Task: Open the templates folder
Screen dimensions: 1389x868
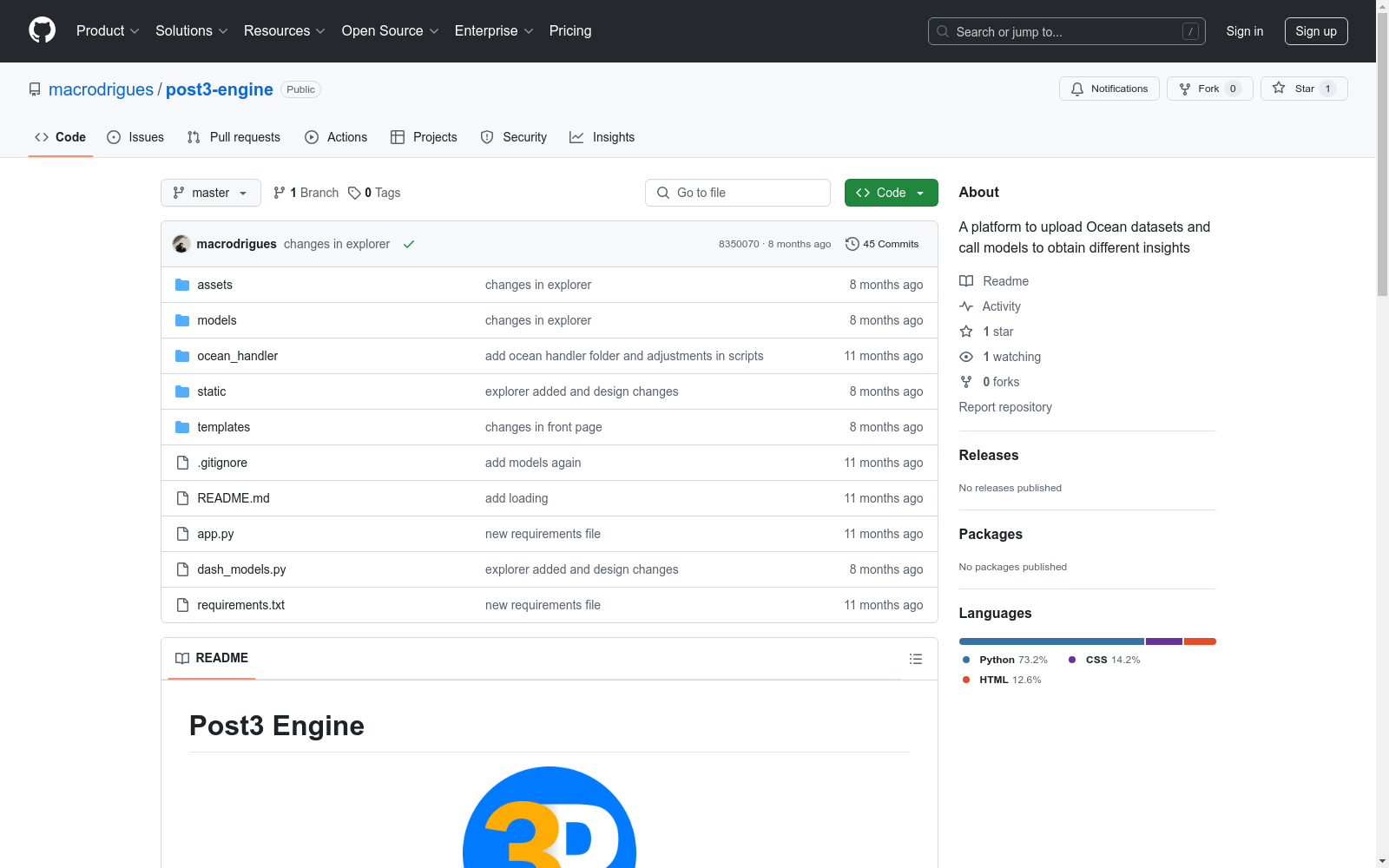Action: [223, 427]
